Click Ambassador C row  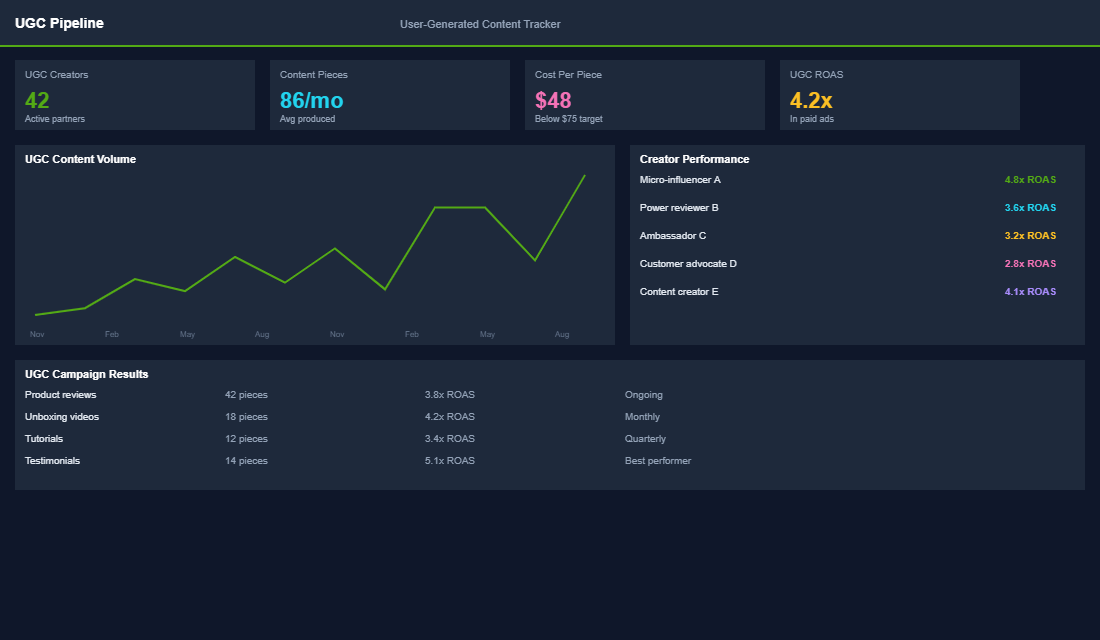pos(673,236)
